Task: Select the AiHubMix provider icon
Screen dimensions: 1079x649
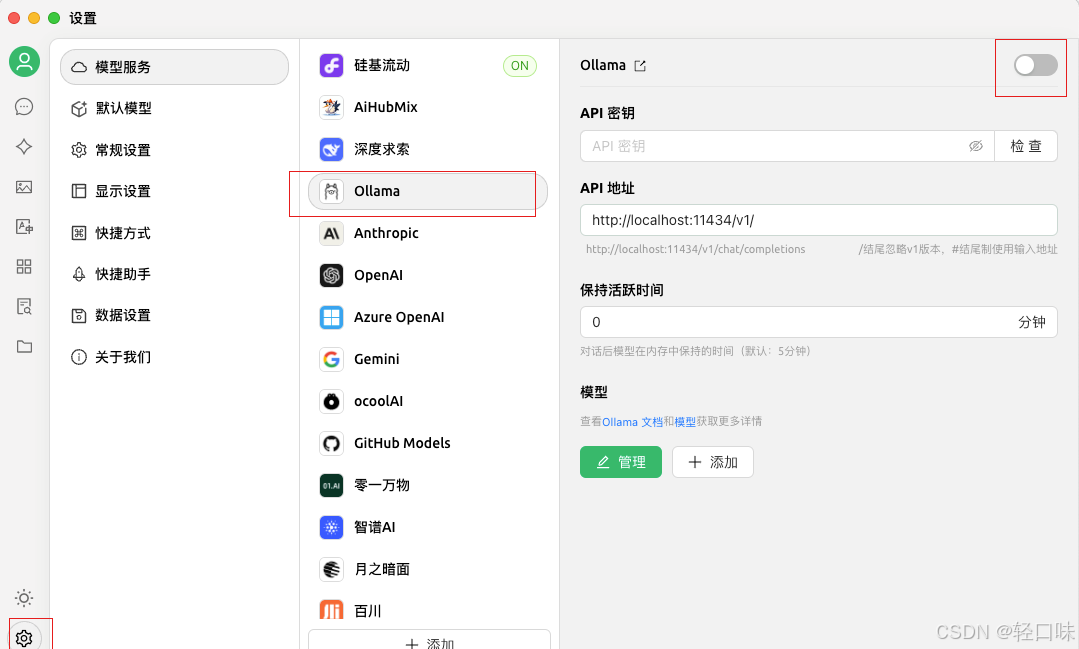Action: (x=332, y=107)
